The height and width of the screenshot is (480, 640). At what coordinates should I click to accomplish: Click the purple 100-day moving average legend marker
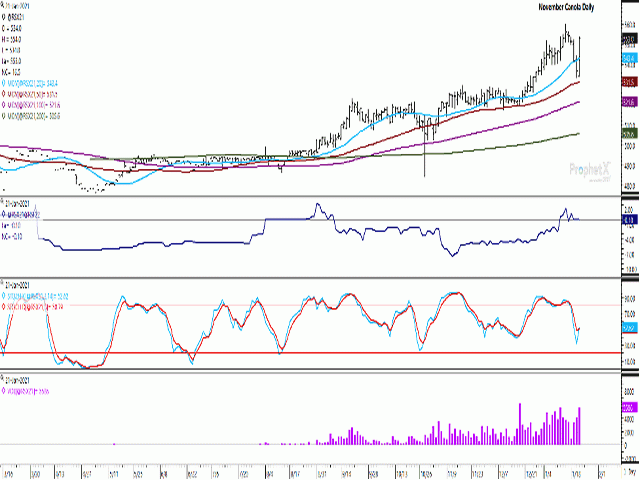coord(4,105)
